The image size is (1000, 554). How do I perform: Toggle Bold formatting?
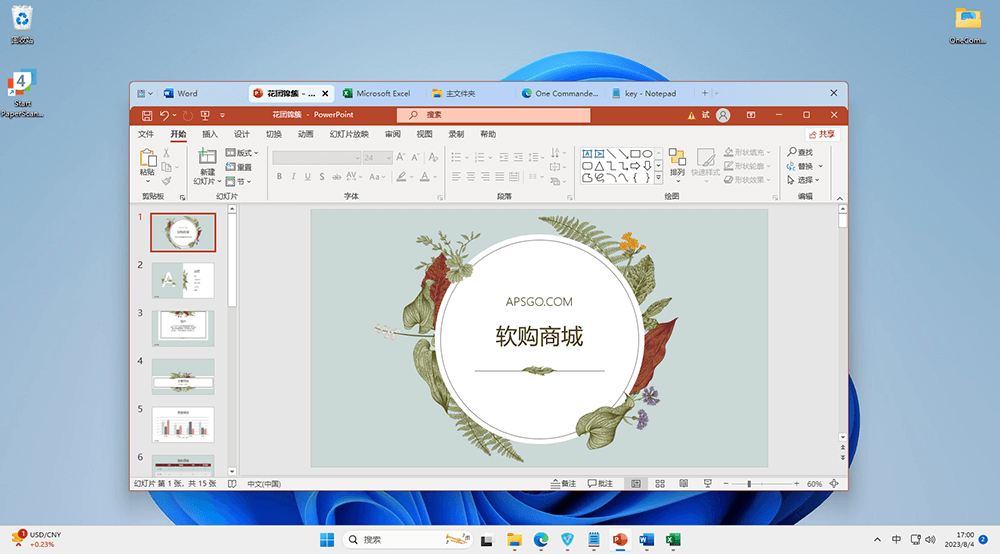pyautogui.click(x=279, y=177)
